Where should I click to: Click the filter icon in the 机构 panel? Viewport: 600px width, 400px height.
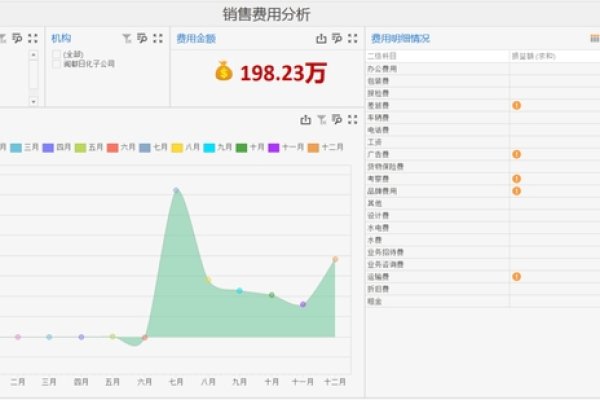[127, 38]
